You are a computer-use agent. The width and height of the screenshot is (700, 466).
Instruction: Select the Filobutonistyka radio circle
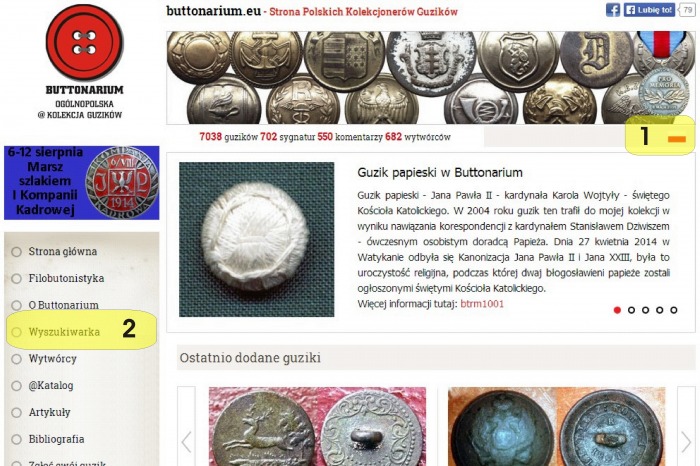click(x=17, y=279)
